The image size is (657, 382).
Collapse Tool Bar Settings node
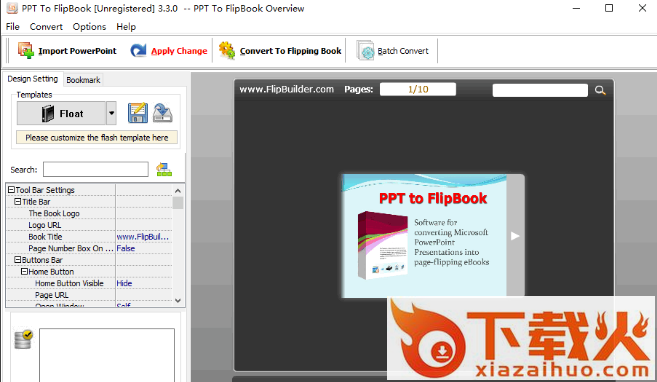coord(11,190)
